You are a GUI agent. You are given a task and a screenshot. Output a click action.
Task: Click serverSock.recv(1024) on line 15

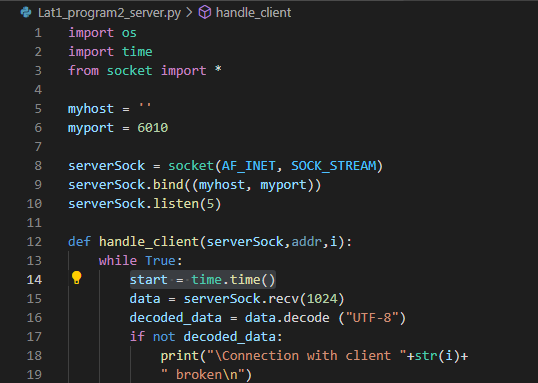coord(264,299)
